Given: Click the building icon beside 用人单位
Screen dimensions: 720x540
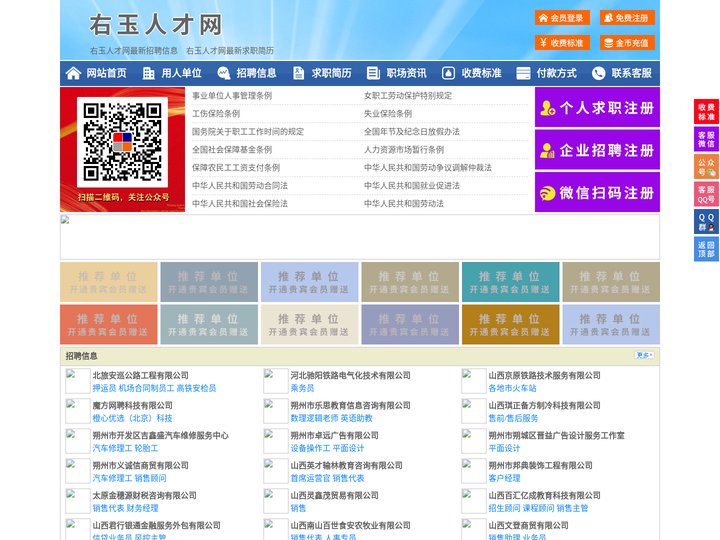Looking at the screenshot, I should pos(148,73).
